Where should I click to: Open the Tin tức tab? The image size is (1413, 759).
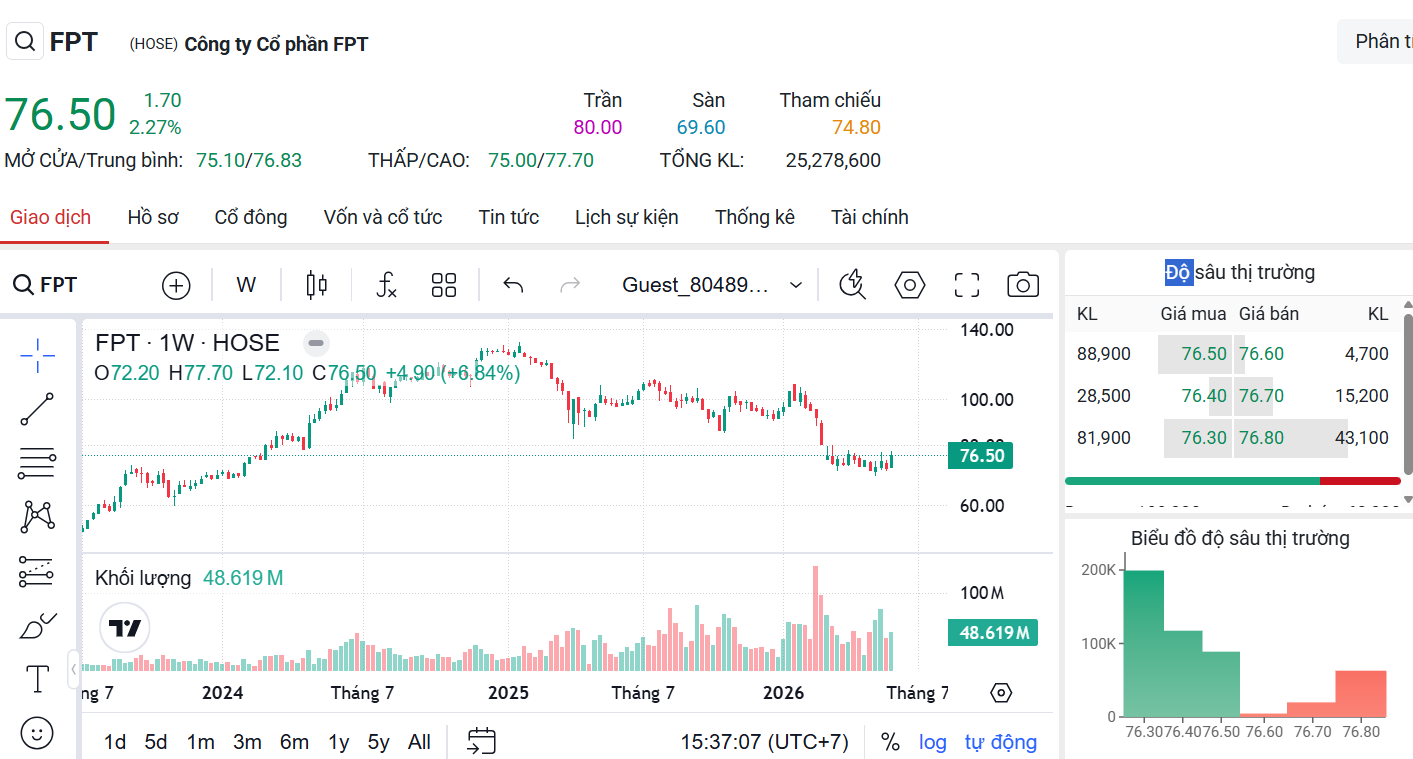pos(509,217)
